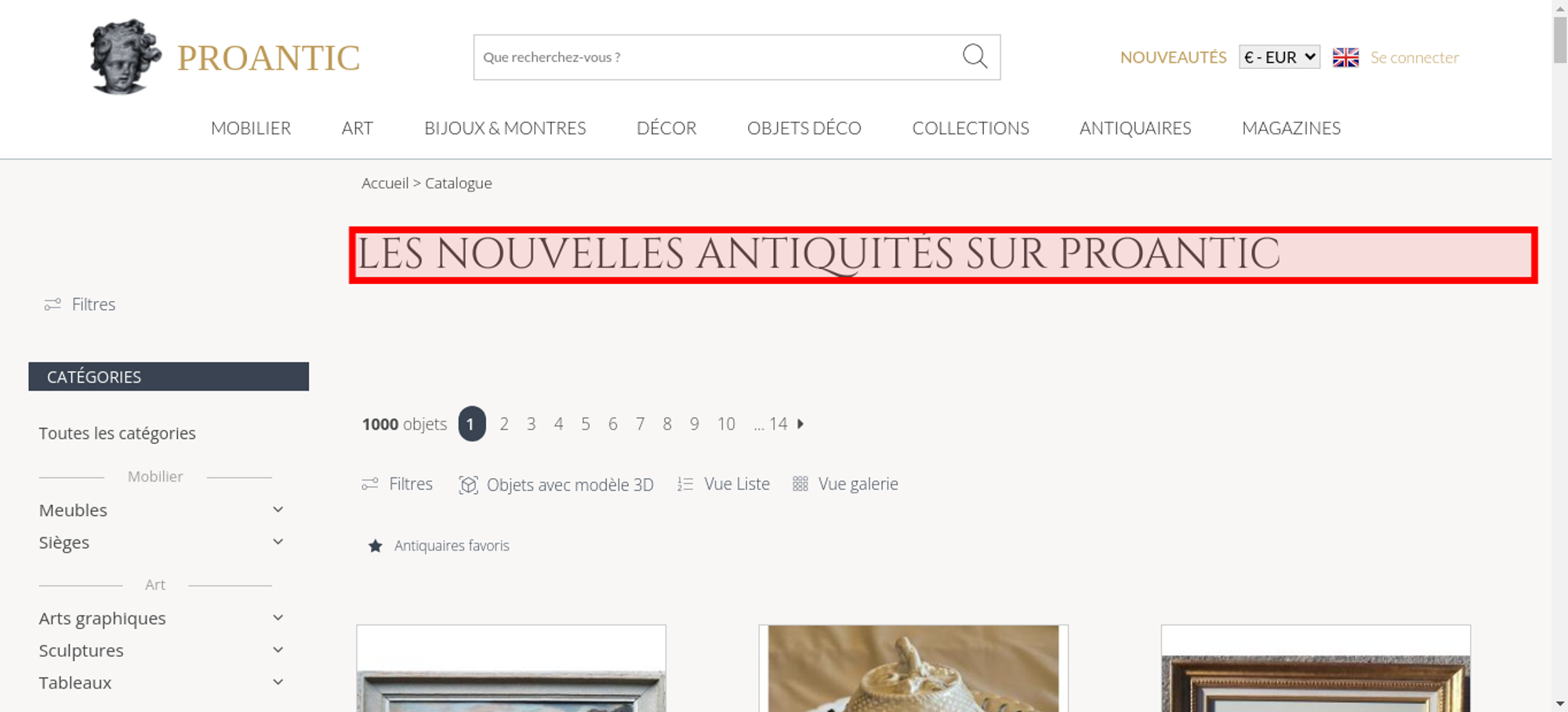The image size is (1568, 712).
Task: Go to page 5 of results
Action: (x=586, y=424)
